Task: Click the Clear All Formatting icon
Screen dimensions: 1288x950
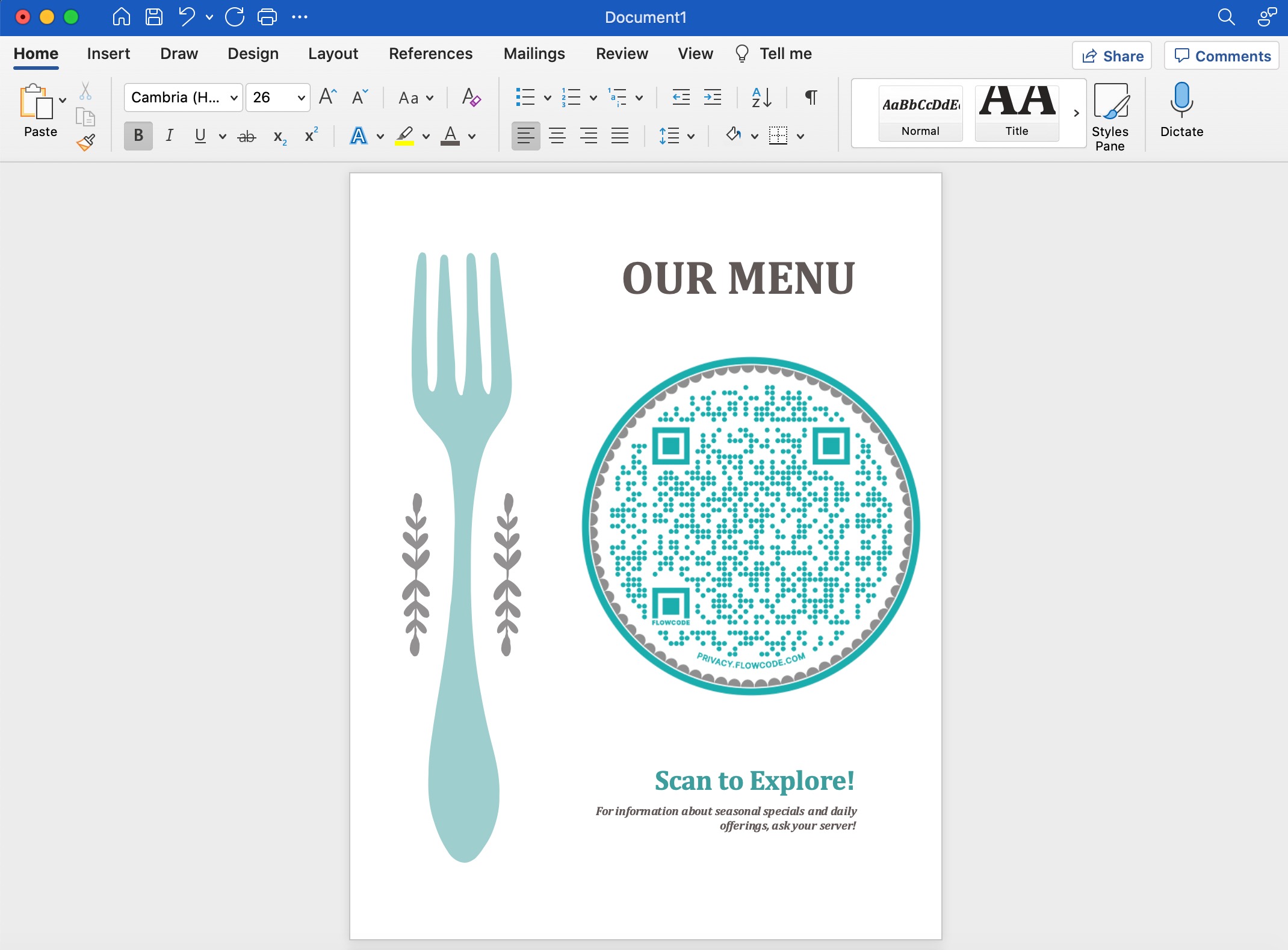Action: click(x=471, y=98)
